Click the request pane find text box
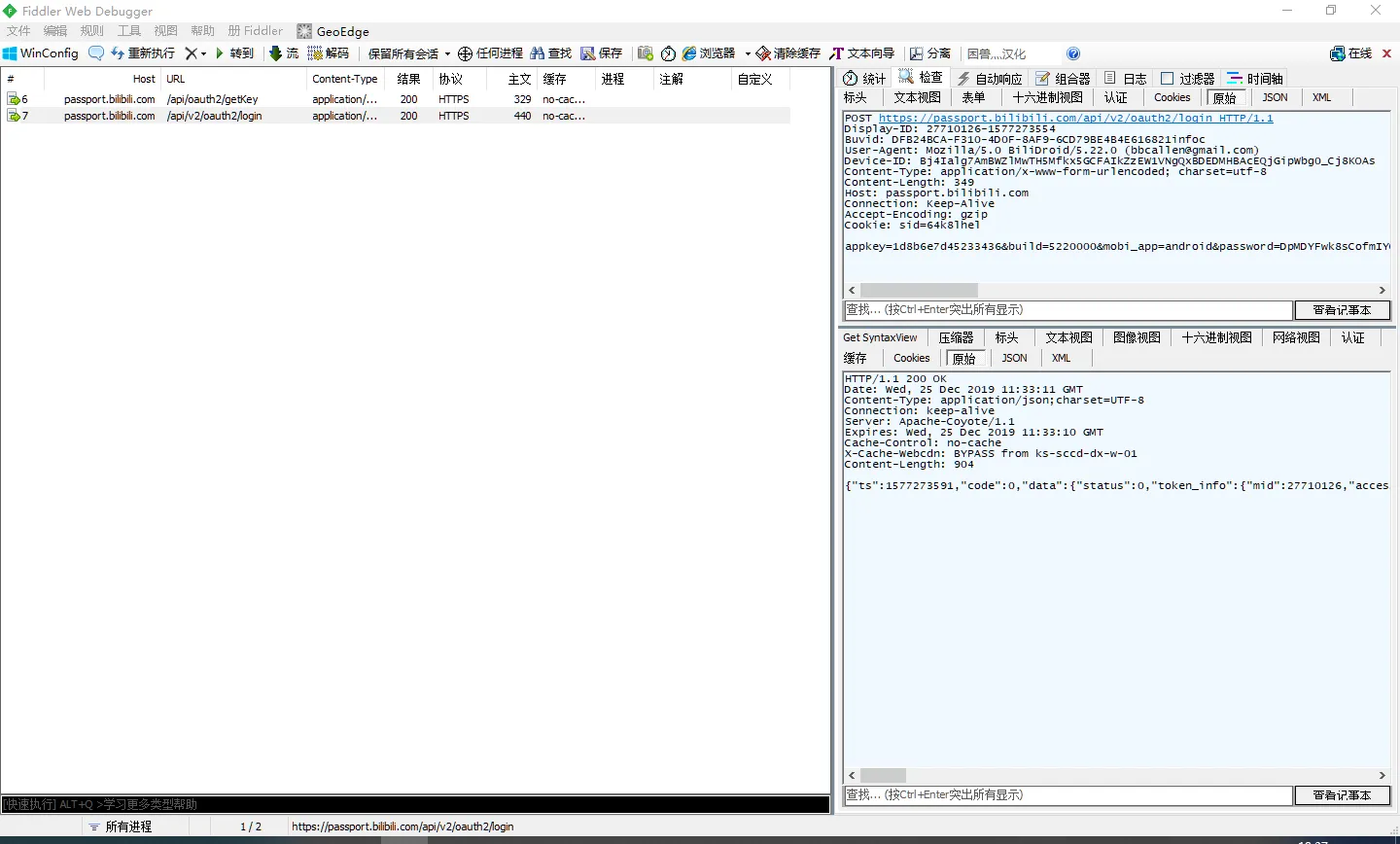The width and height of the screenshot is (1400, 844). pyautogui.click(x=1067, y=310)
